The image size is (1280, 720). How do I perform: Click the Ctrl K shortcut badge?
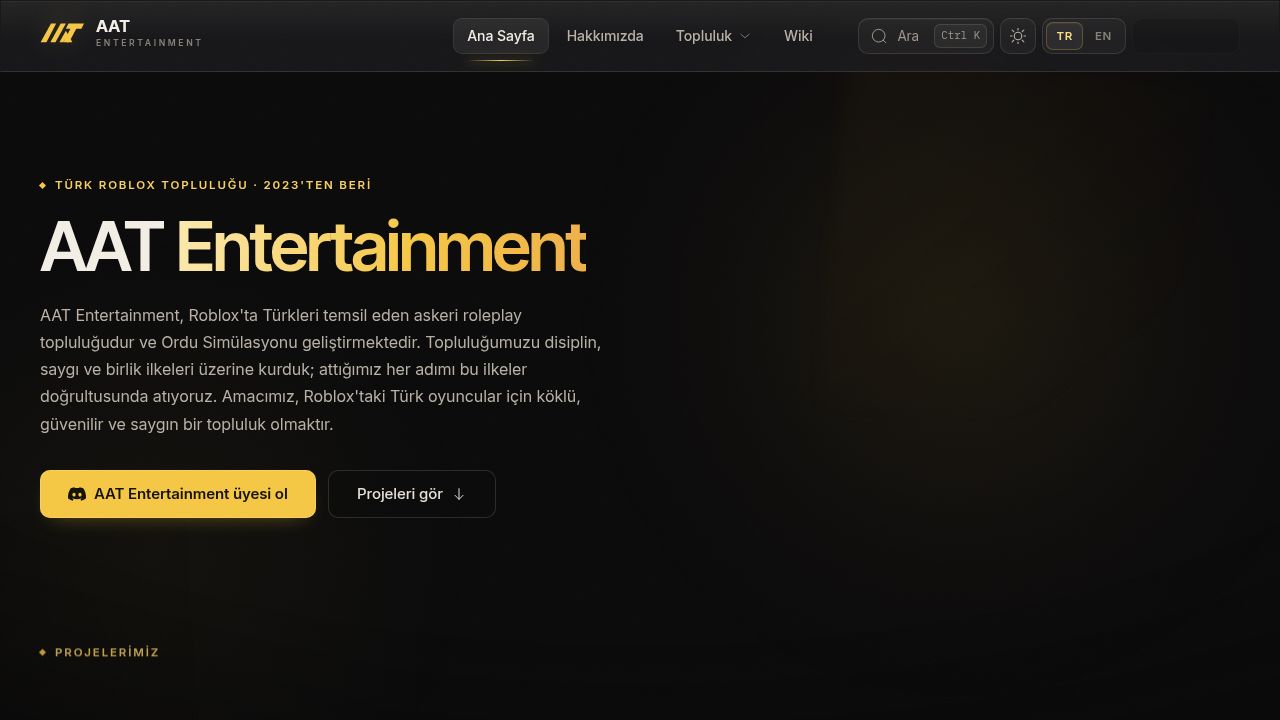(961, 36)
